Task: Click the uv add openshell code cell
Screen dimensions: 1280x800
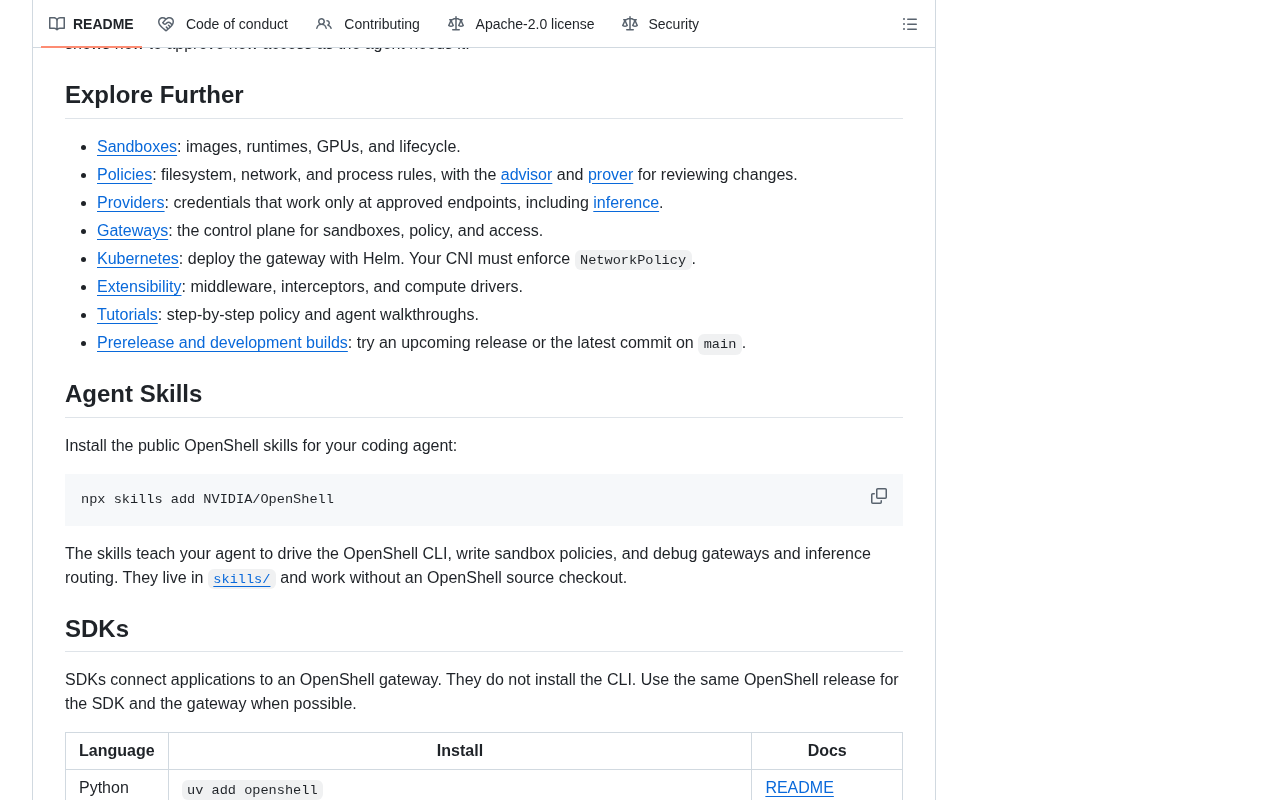Action: click(x=252, y=790)
